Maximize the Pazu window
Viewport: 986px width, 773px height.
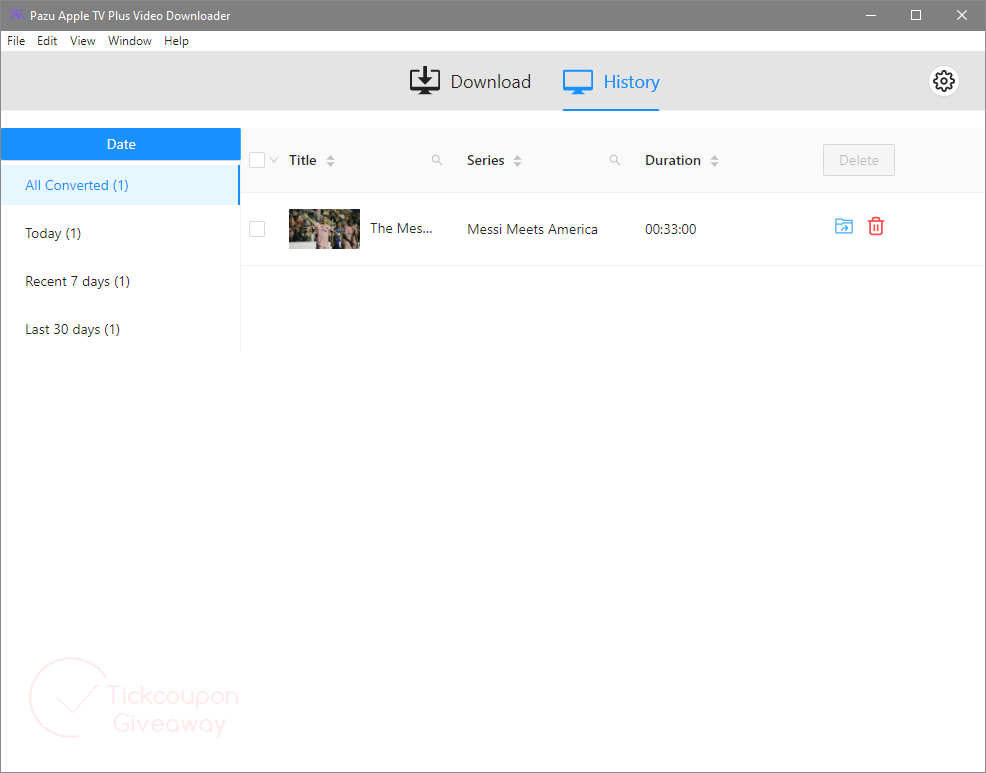(x=916, y=15)
